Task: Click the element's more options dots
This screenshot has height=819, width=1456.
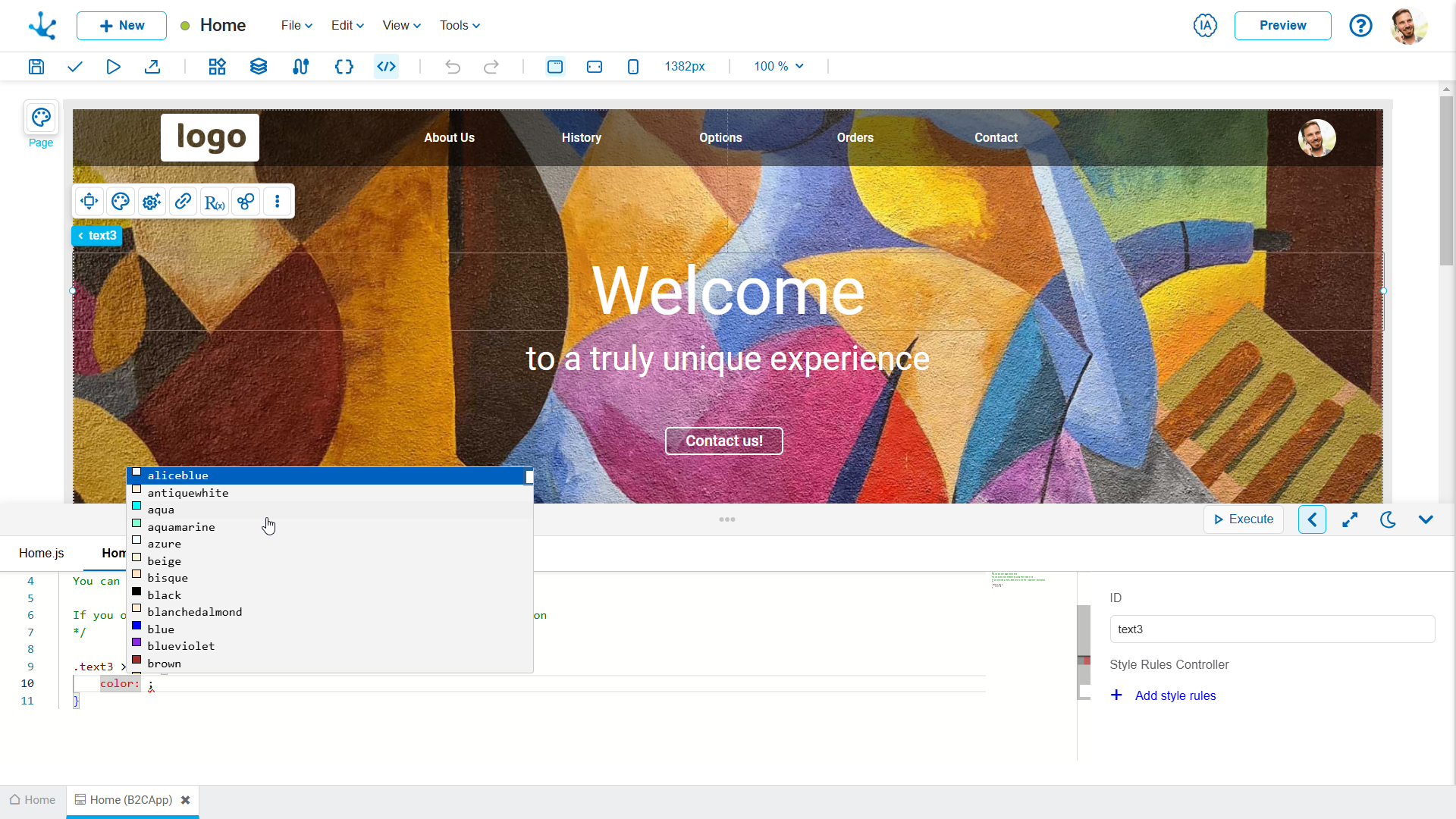Action: point(278,202)
